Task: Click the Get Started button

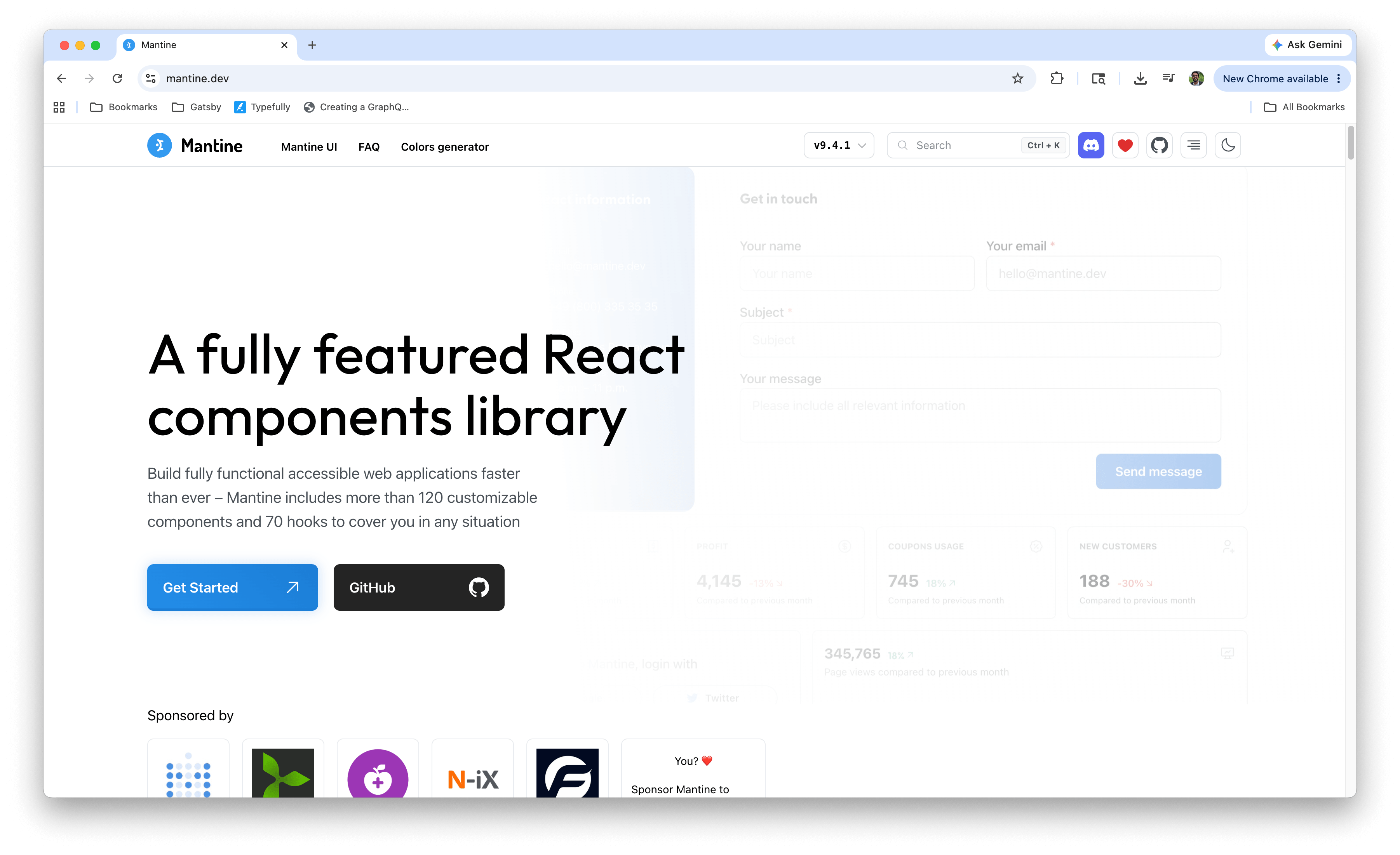Action: point(232,587)
